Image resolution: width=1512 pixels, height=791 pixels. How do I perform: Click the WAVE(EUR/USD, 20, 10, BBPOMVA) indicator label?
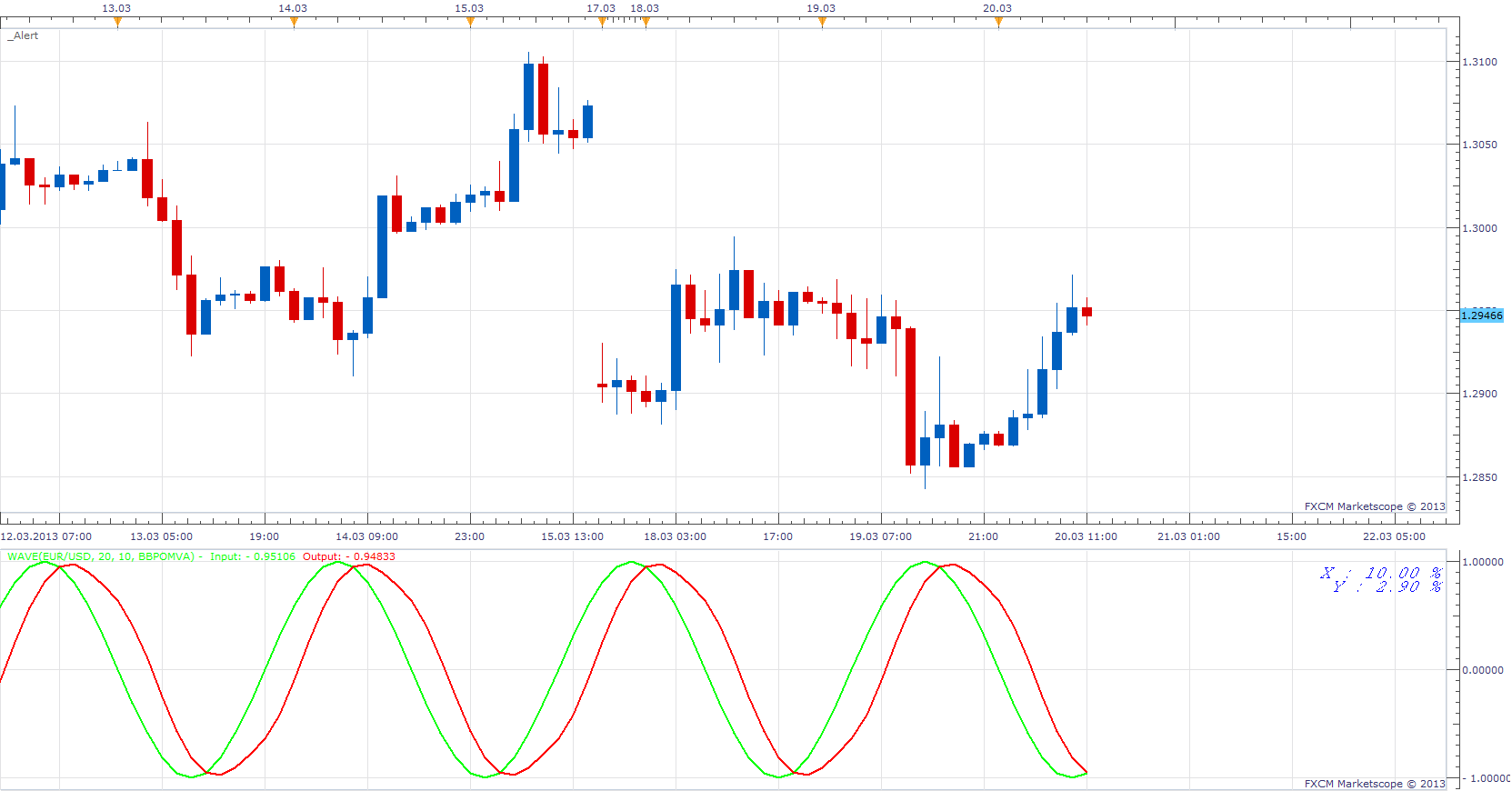click(101, 556)
